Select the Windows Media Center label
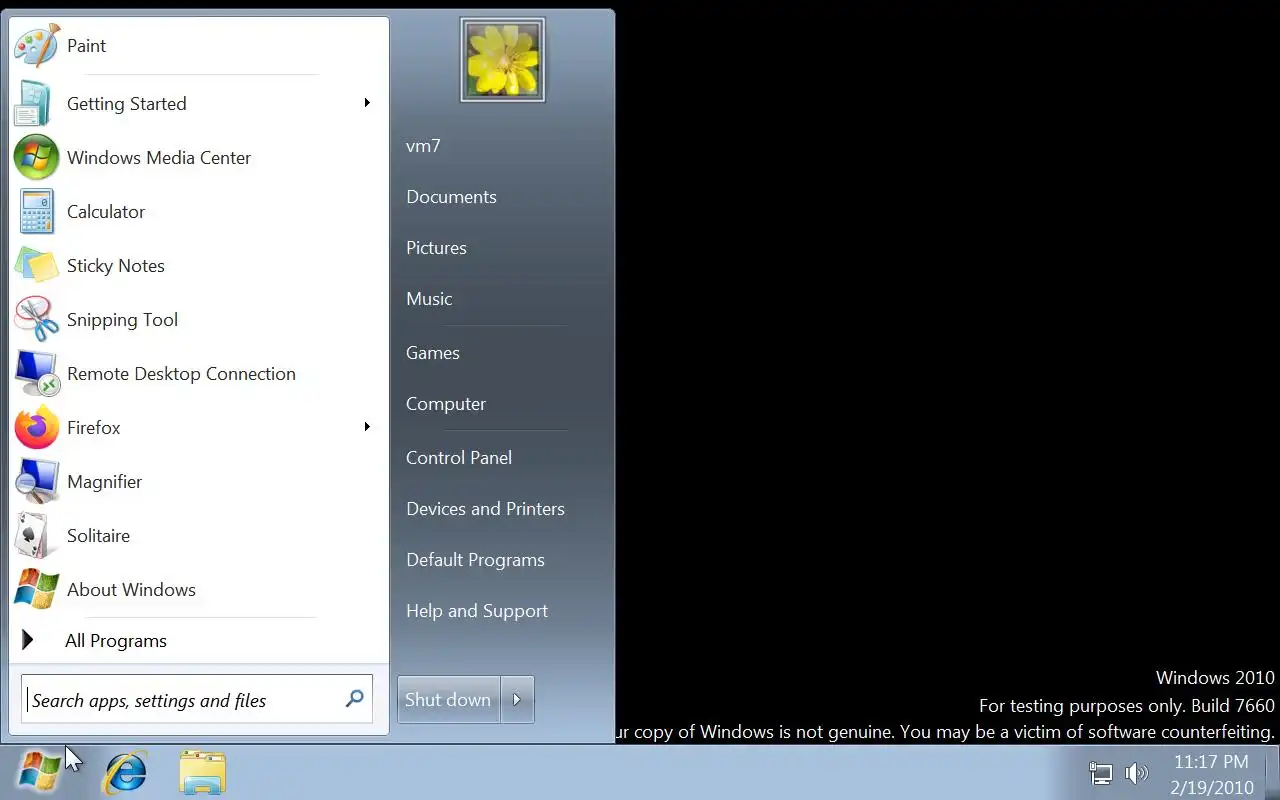 point(159,158)
